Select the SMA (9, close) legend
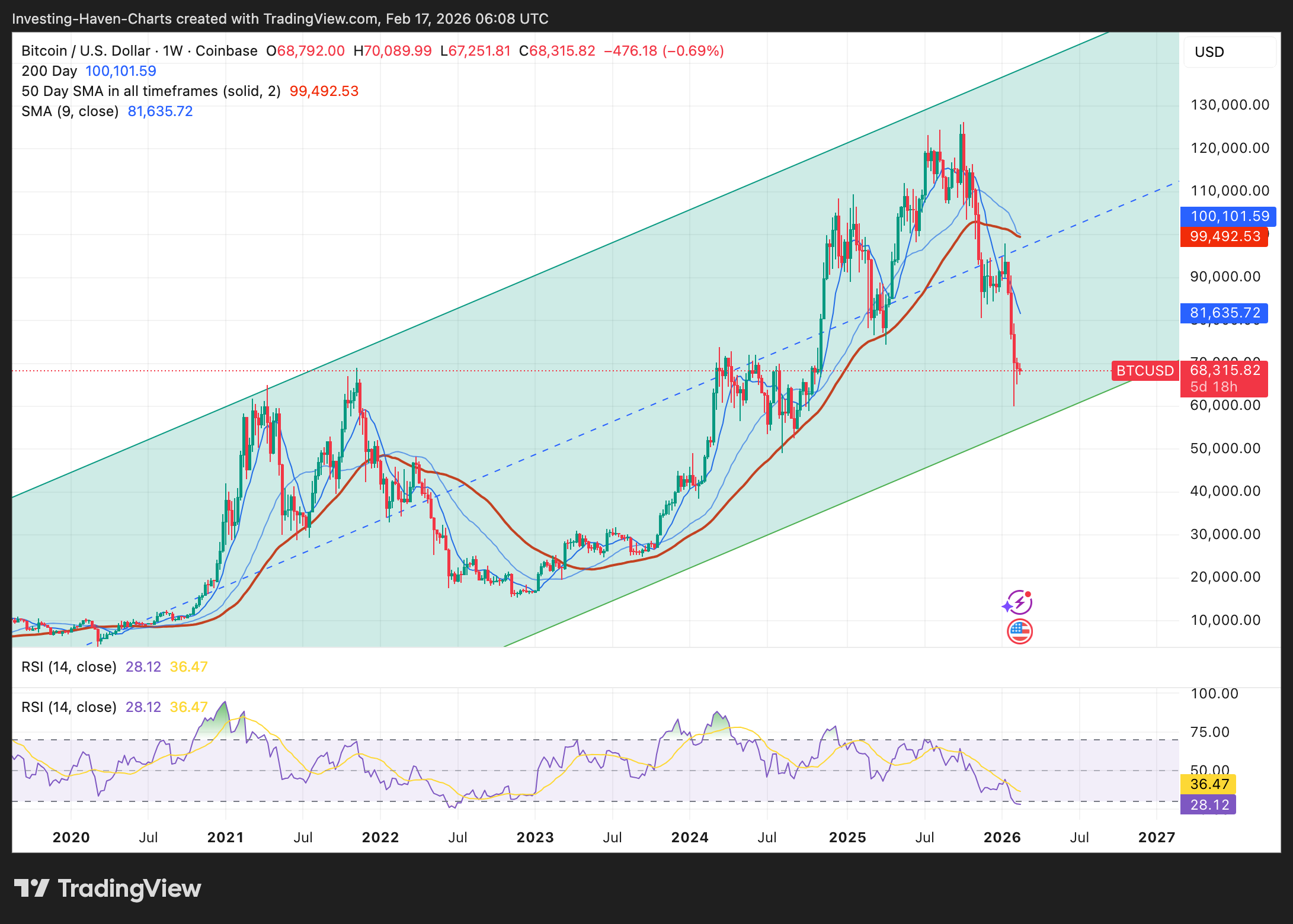Screen dimensions: 1293x924 [70, 111]
